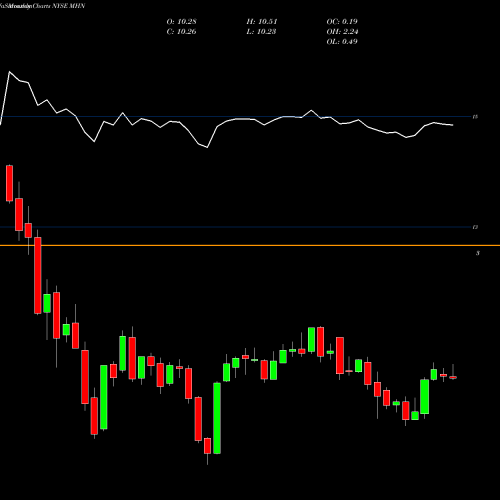500x500 pixels.
Task: Click the axis label '5' below the orange line
Action: click(x=478, y=253)
